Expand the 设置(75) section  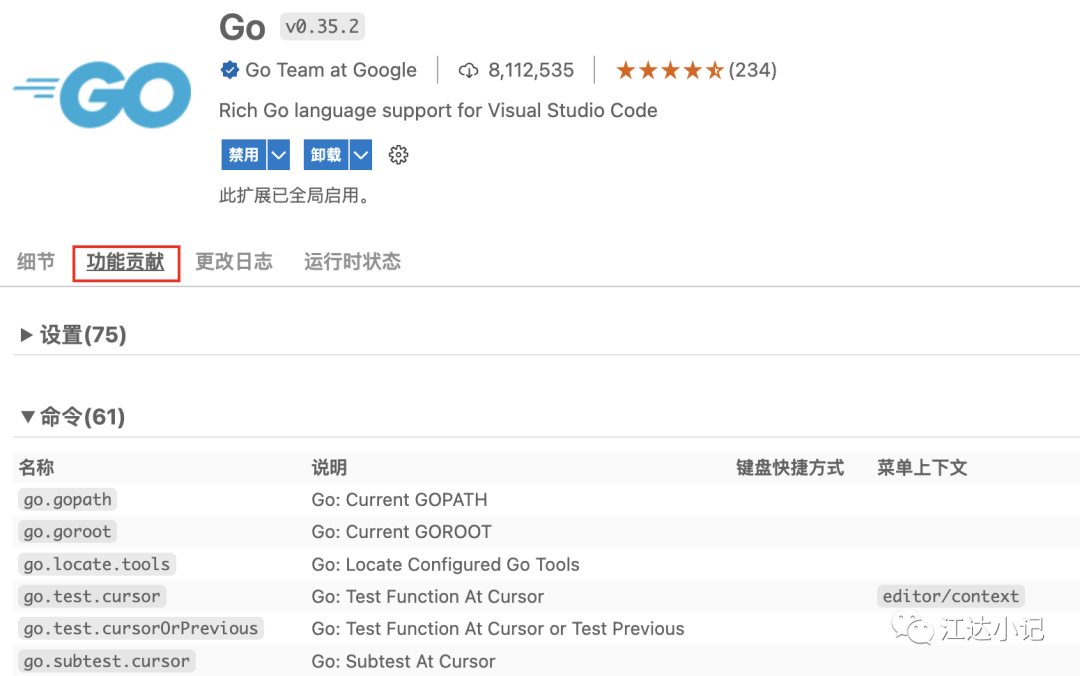point(74,335)
